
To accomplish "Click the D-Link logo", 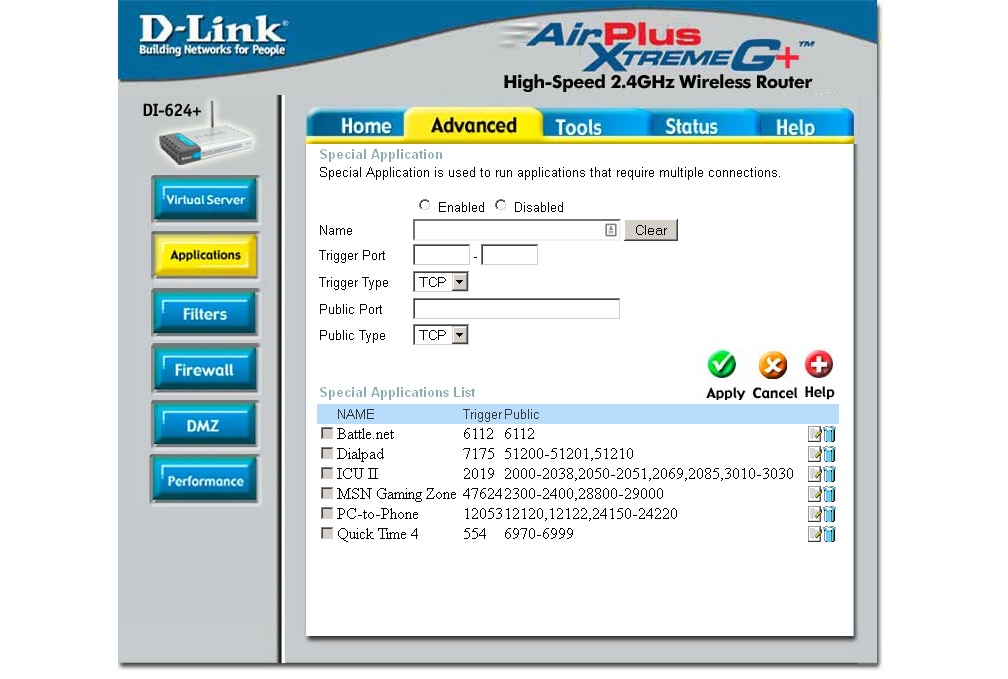I will tap(213, 35).
